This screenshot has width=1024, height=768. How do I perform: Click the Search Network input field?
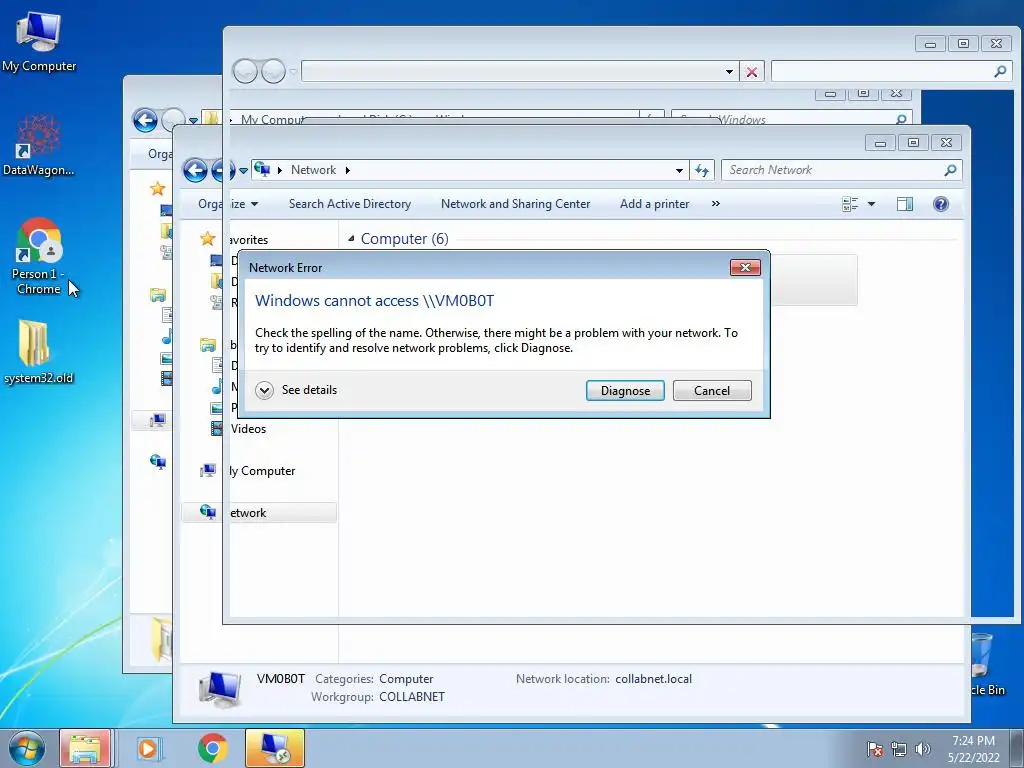[x=835, y=170]
